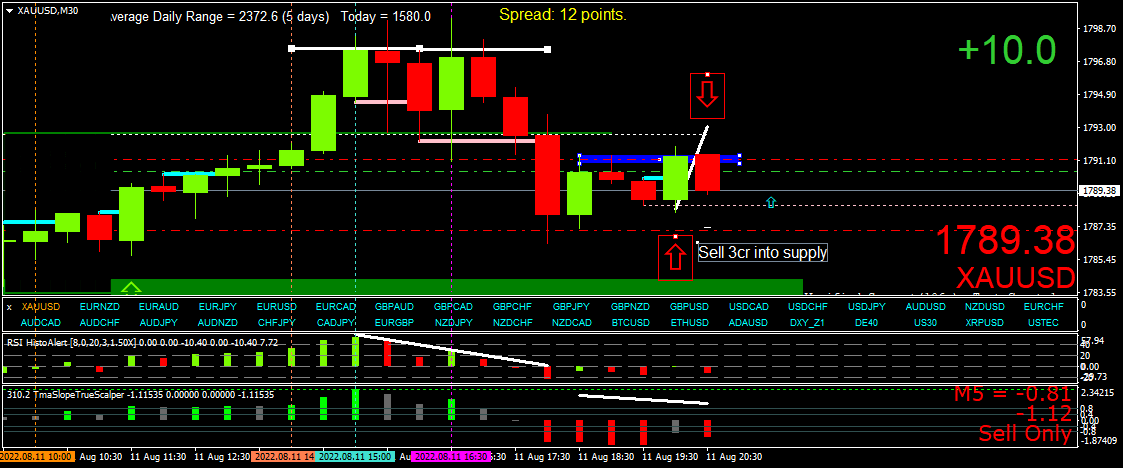Click the +10.0 profit readout
The width and height of the screenshot is (1123, 468).
1007,50
